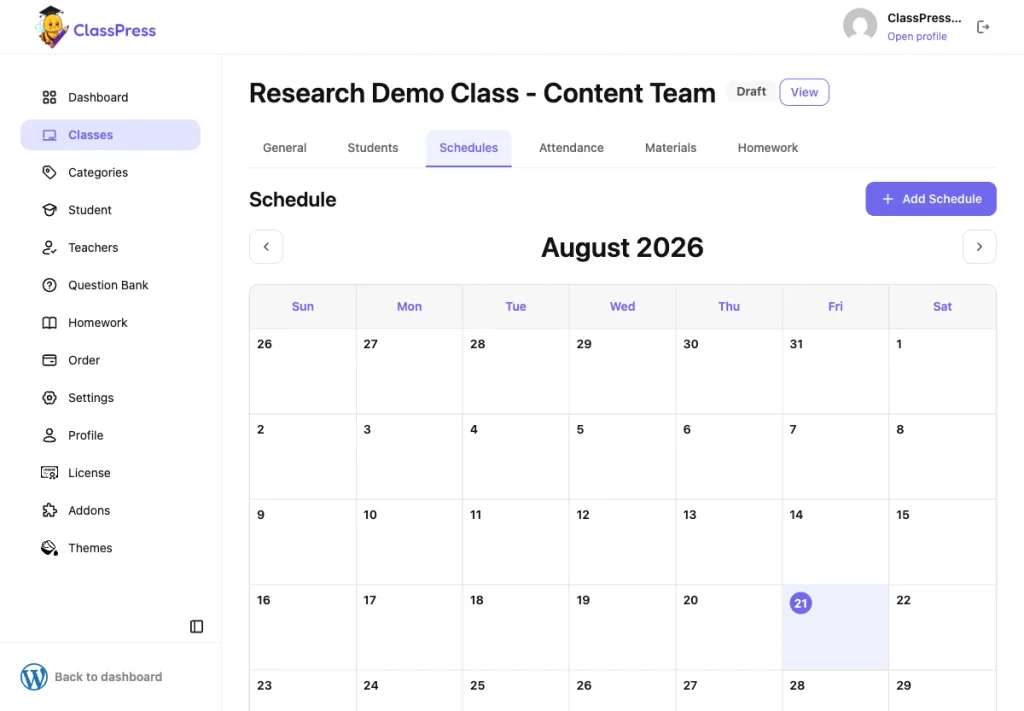This screenshot has height=711, width=1024.
Task: Collapse the sidebar with panel icon
Action: [x=197, y=627]
